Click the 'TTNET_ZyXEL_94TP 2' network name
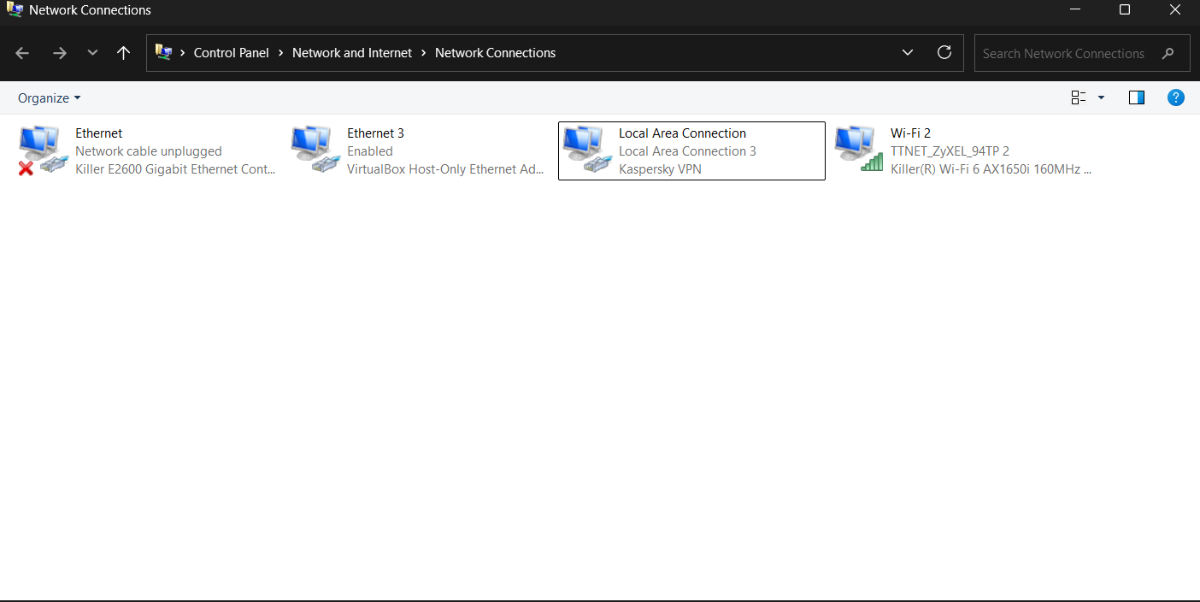The image size is (1200, 602). pyautogui.click(x=950, y=151)
